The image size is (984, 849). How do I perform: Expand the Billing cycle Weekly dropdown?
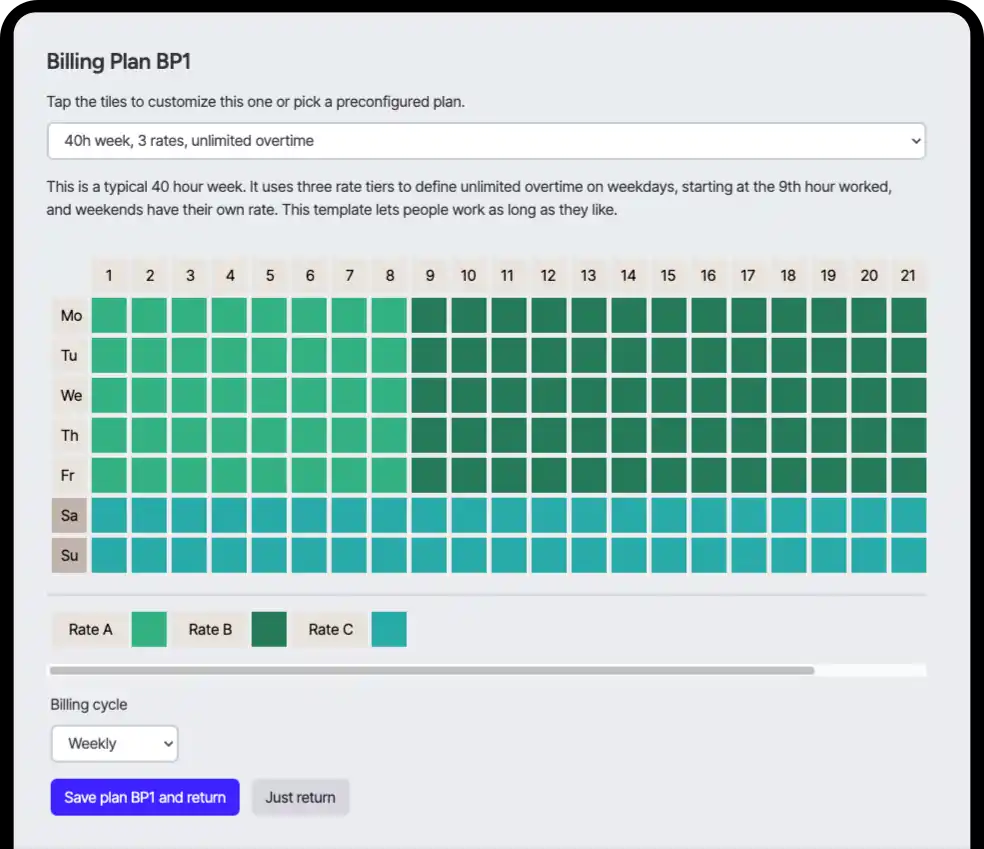(114, 744)
